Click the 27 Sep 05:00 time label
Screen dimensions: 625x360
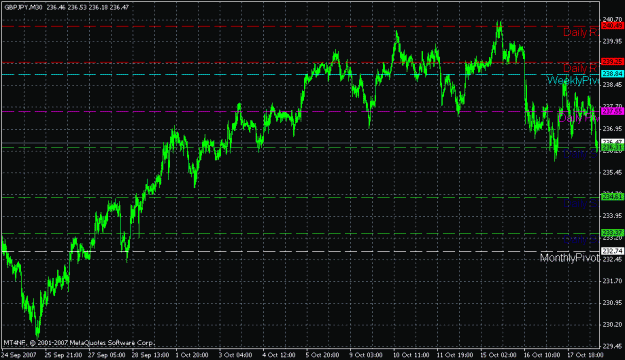(106, 355)
